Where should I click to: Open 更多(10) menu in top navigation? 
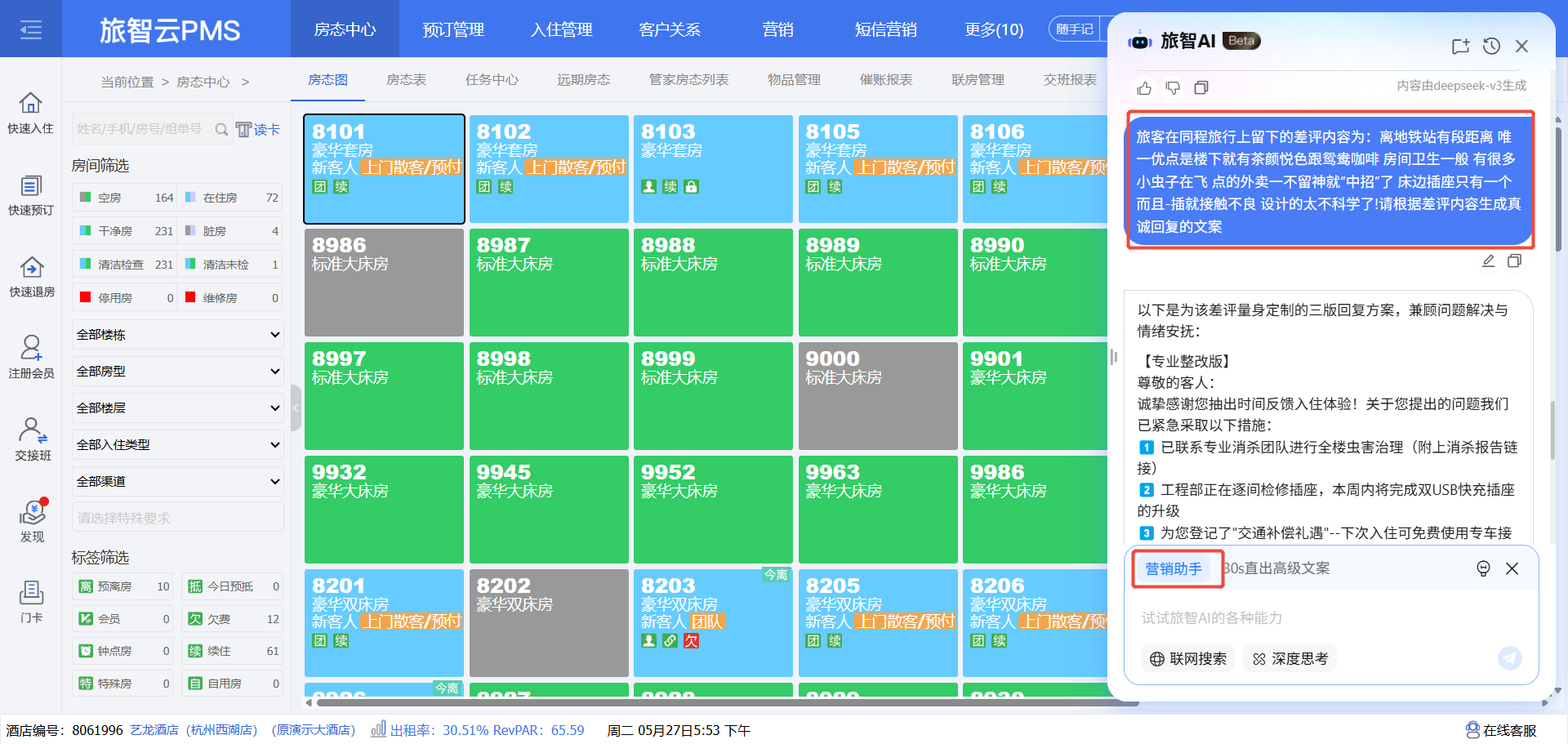(x=994, y=29)
